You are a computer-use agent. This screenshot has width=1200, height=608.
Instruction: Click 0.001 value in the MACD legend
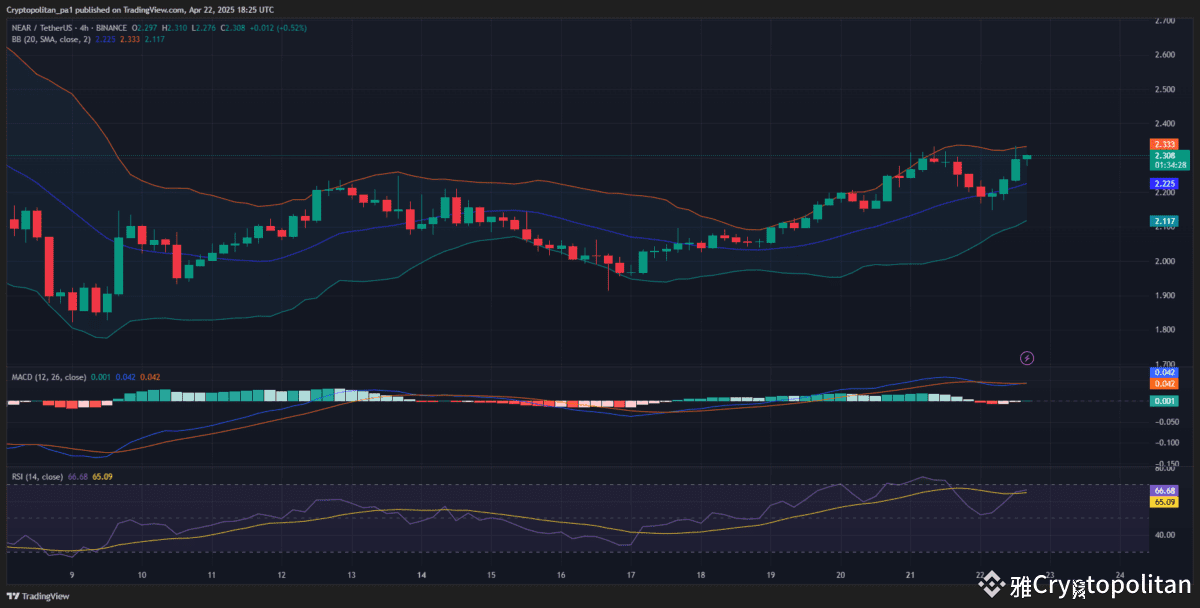point(101,377)
